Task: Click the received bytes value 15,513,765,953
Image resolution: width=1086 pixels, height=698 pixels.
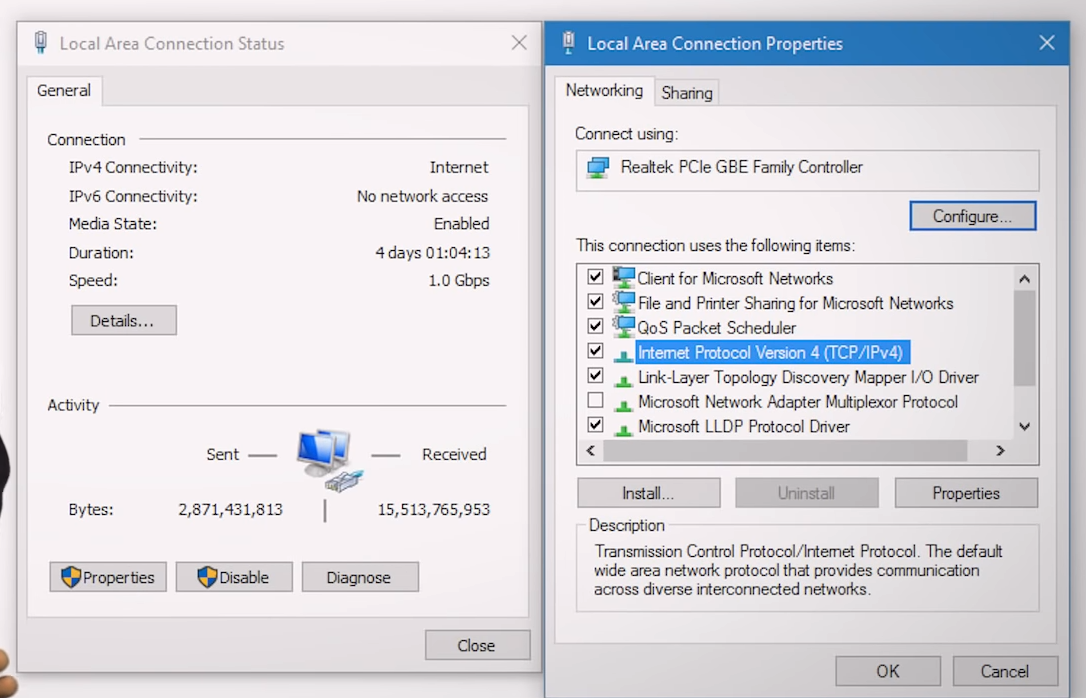Action: tap(434, 510)
